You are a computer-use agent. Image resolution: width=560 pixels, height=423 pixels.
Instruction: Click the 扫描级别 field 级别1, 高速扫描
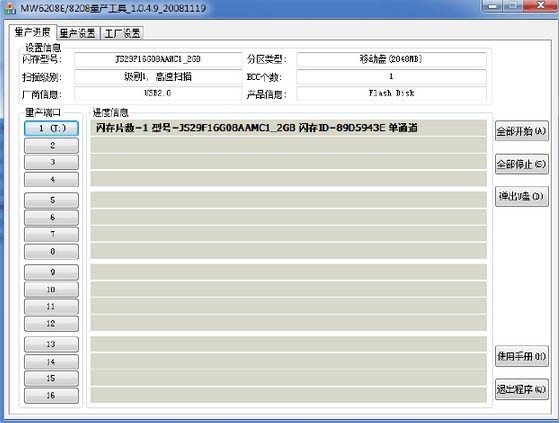(158, 76)
